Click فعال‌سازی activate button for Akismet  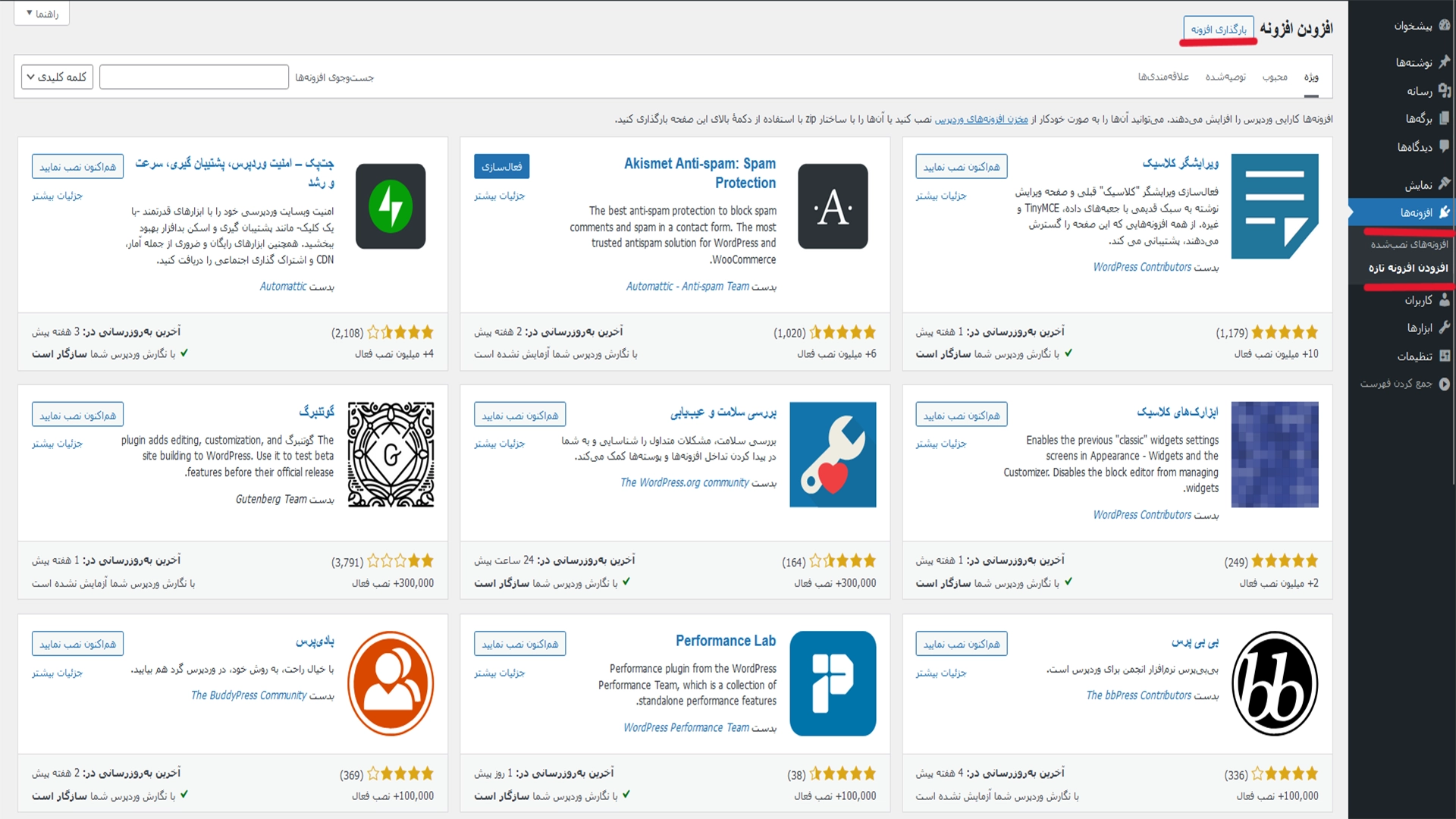(502, 166)
